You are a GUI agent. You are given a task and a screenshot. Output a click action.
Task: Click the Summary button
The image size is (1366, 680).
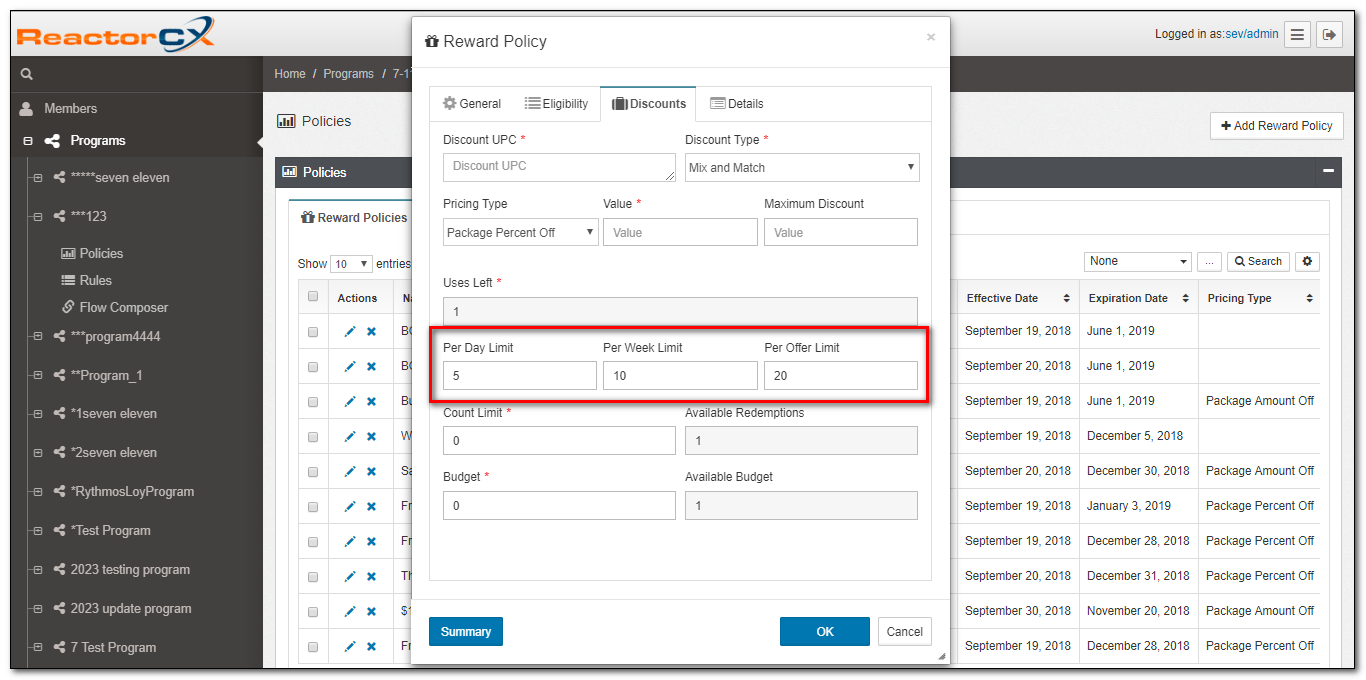[x=465, y=631]
